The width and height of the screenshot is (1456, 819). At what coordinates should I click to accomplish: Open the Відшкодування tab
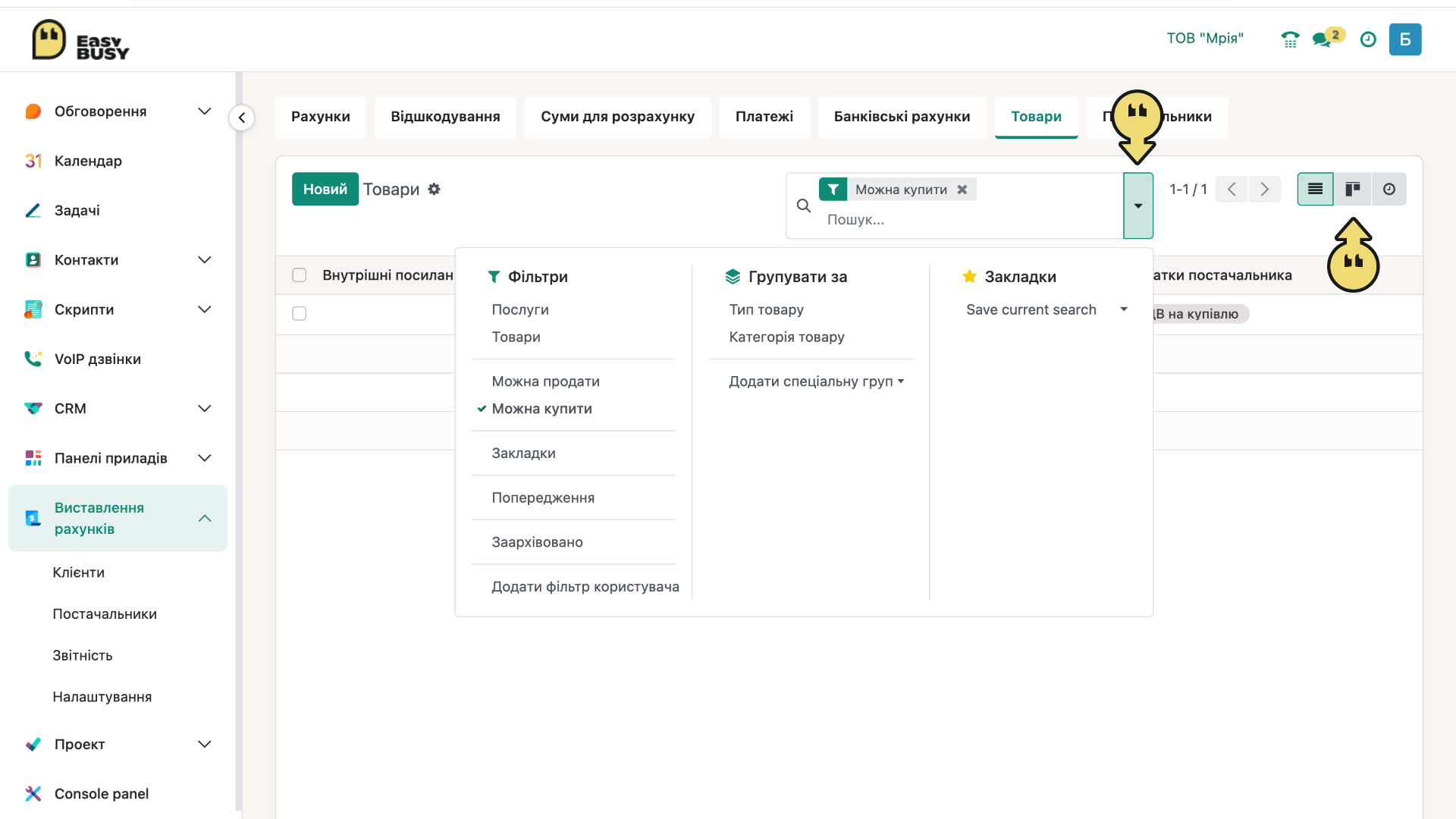point(445,117)
